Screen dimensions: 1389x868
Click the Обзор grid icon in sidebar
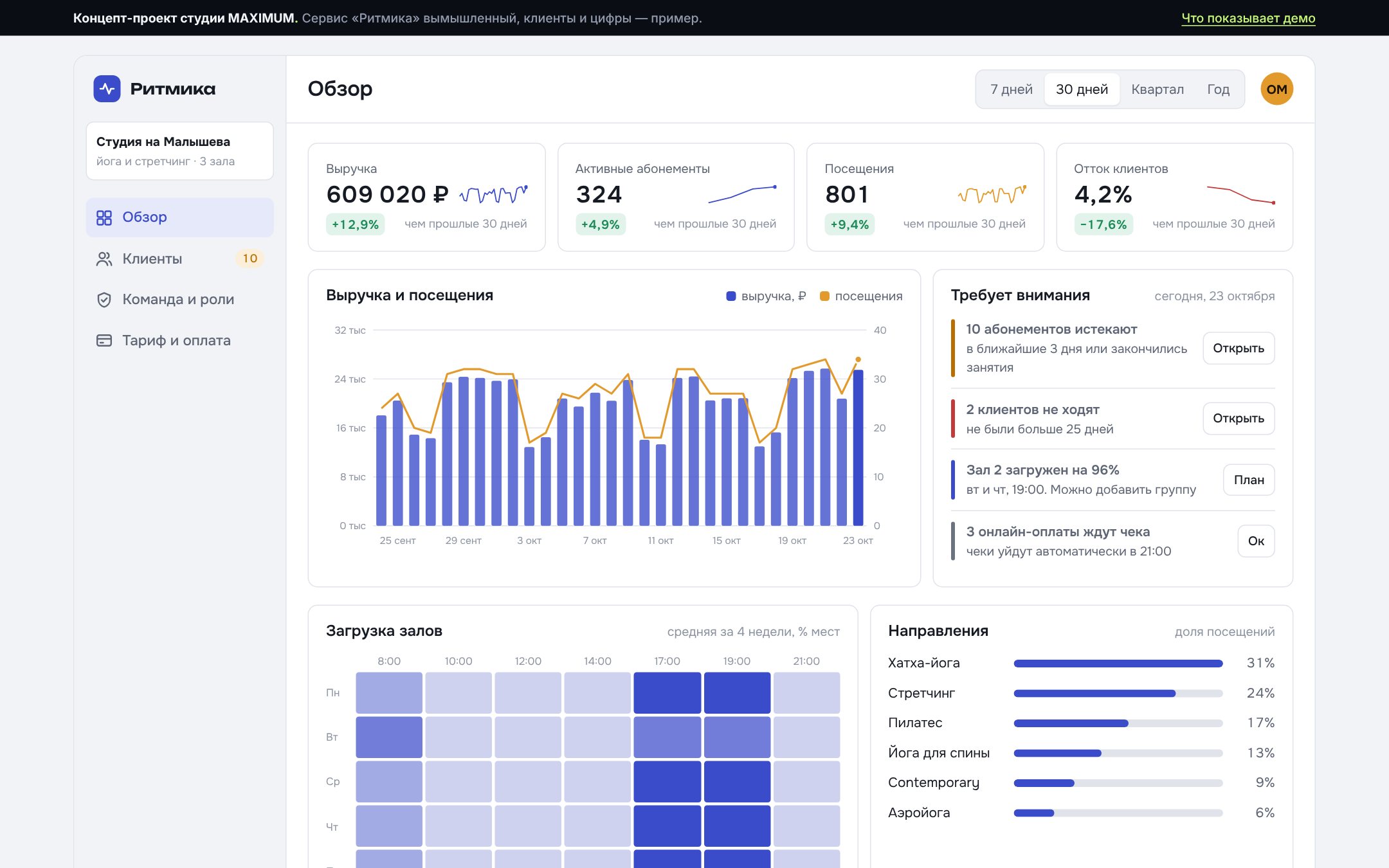tap(104, 217)
